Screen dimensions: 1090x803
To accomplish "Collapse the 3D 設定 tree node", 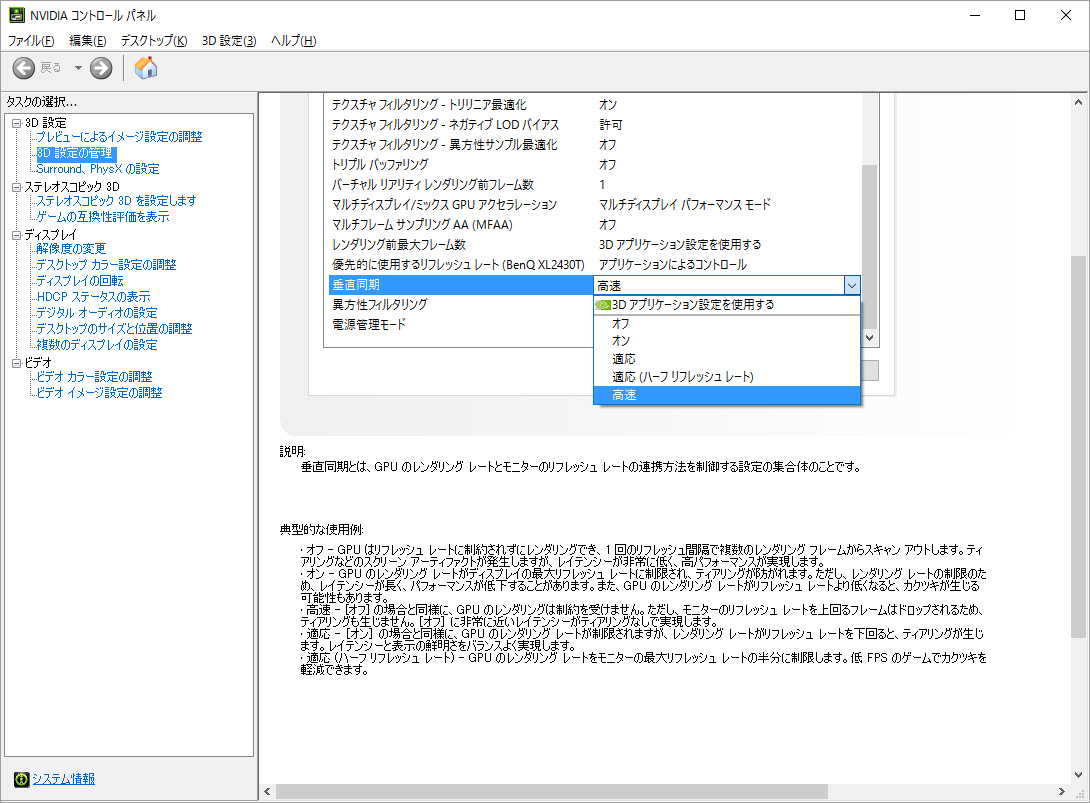I will pos(17,123).
